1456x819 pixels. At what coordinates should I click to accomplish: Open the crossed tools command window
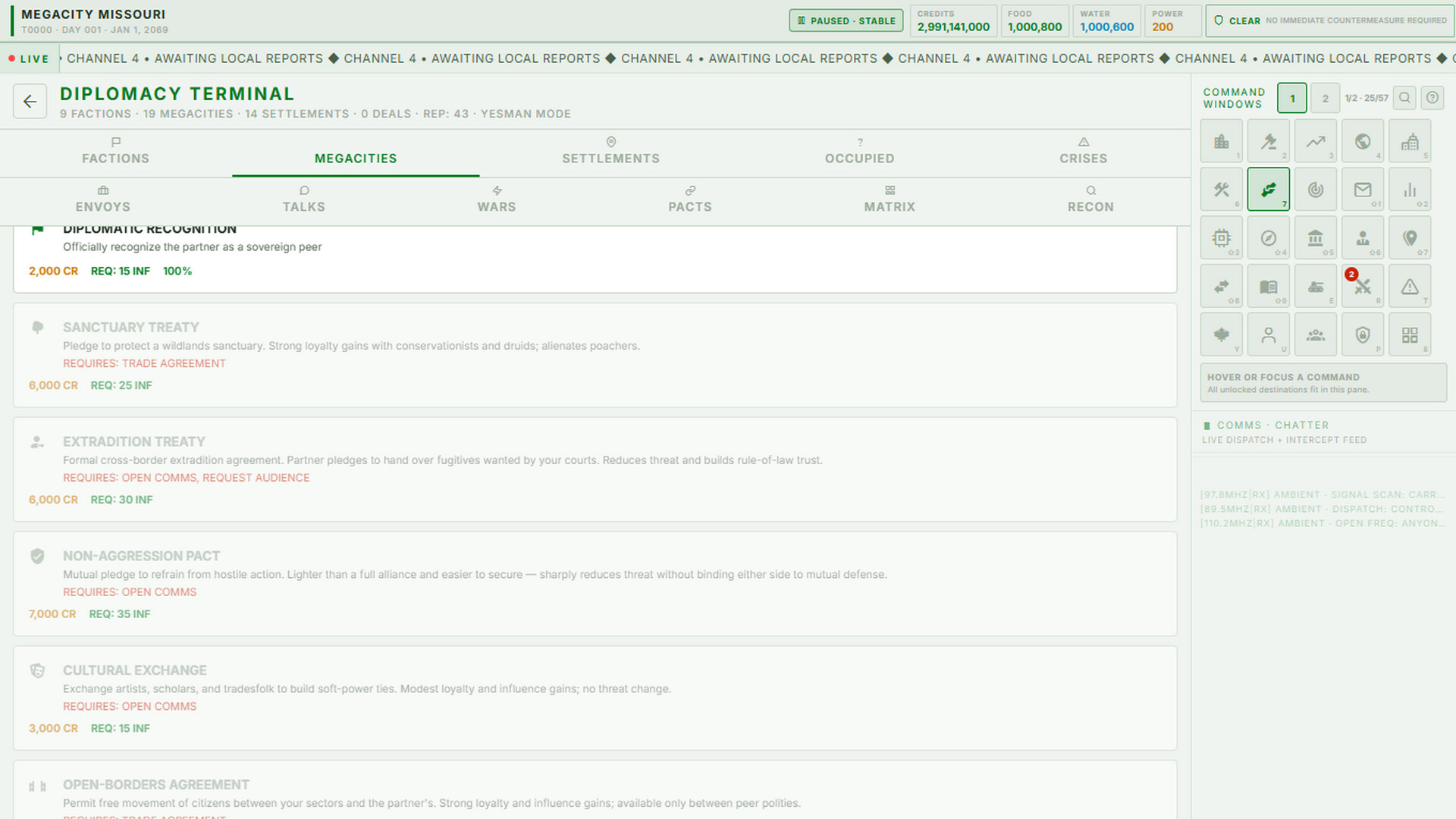click(x=1221, y=190)
